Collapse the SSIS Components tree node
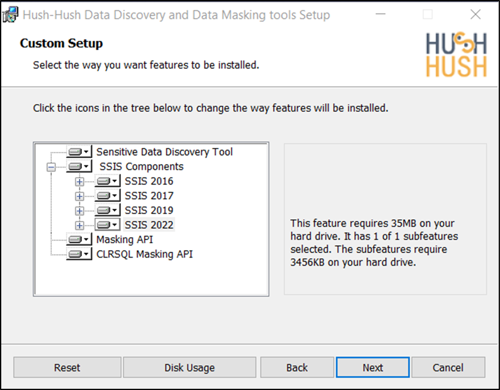Viewport: 500px width, 390px height. point(51,167)
